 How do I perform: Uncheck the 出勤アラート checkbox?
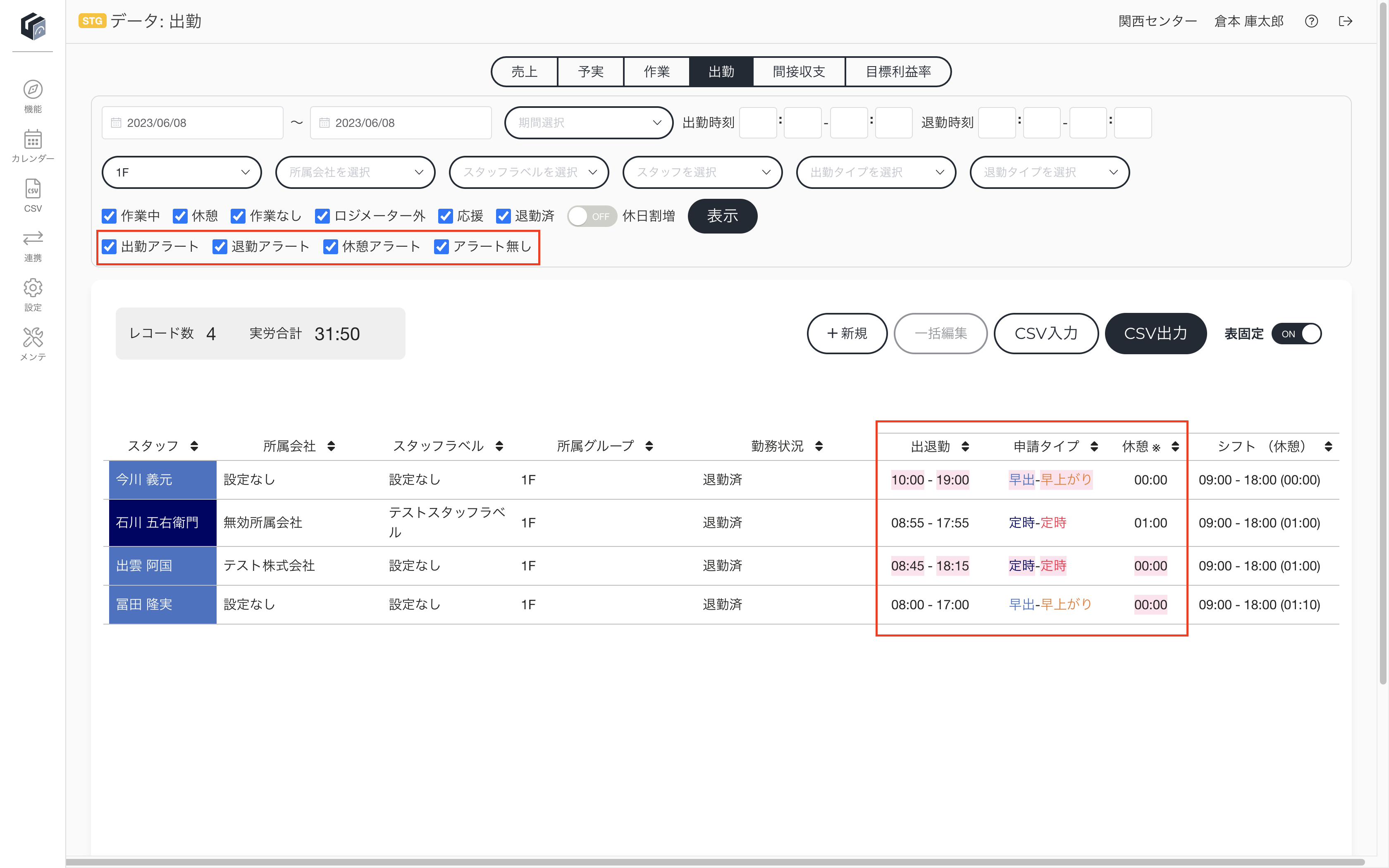[x=109, y=247]
